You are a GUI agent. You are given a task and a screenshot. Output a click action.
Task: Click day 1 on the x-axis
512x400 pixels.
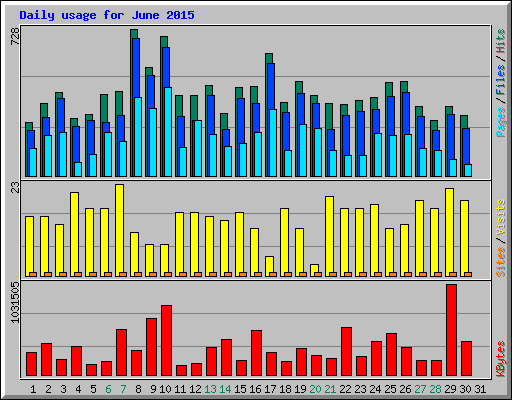pos(33,389)
